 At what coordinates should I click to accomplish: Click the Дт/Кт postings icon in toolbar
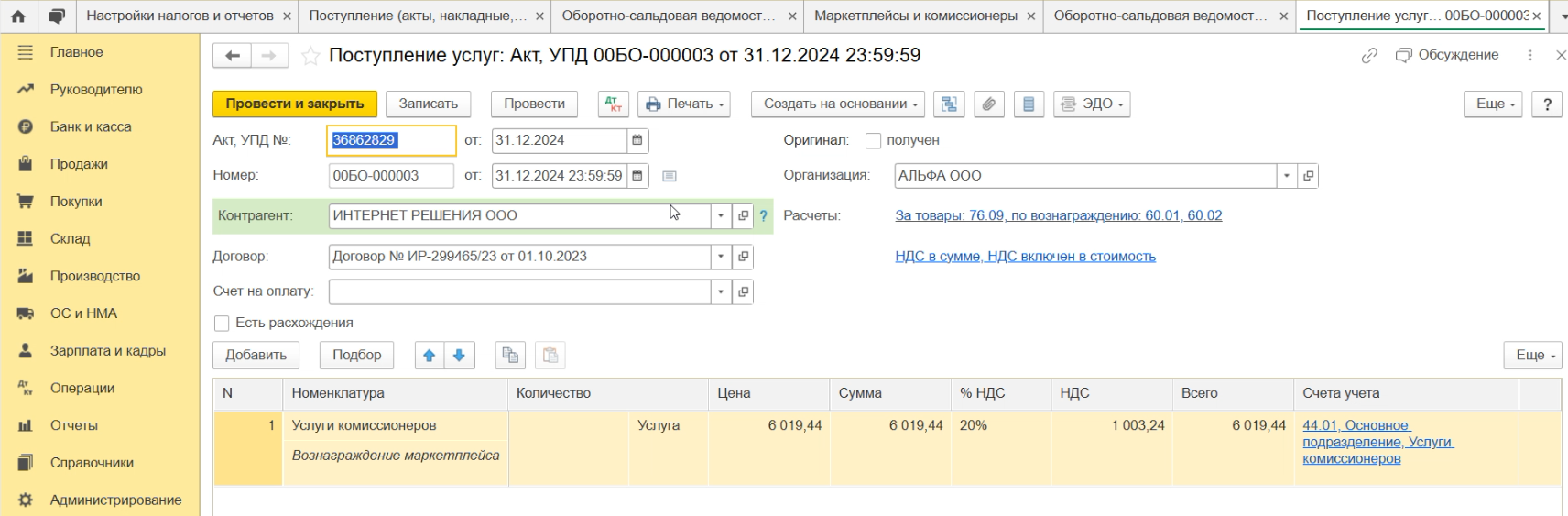tap(613, 104)
